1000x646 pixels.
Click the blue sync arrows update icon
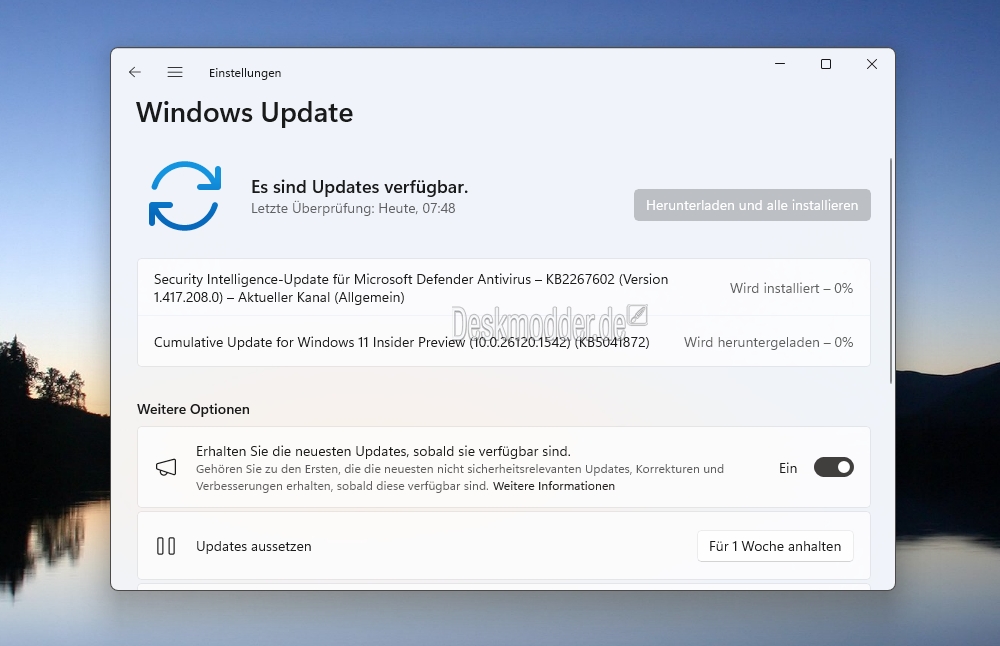pos(185,196)
